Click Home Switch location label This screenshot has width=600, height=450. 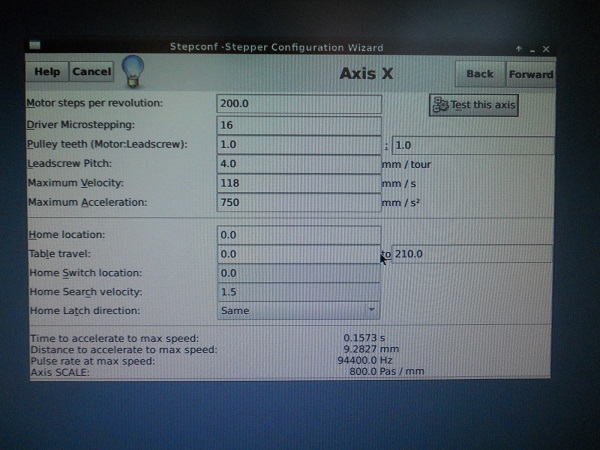86,273
